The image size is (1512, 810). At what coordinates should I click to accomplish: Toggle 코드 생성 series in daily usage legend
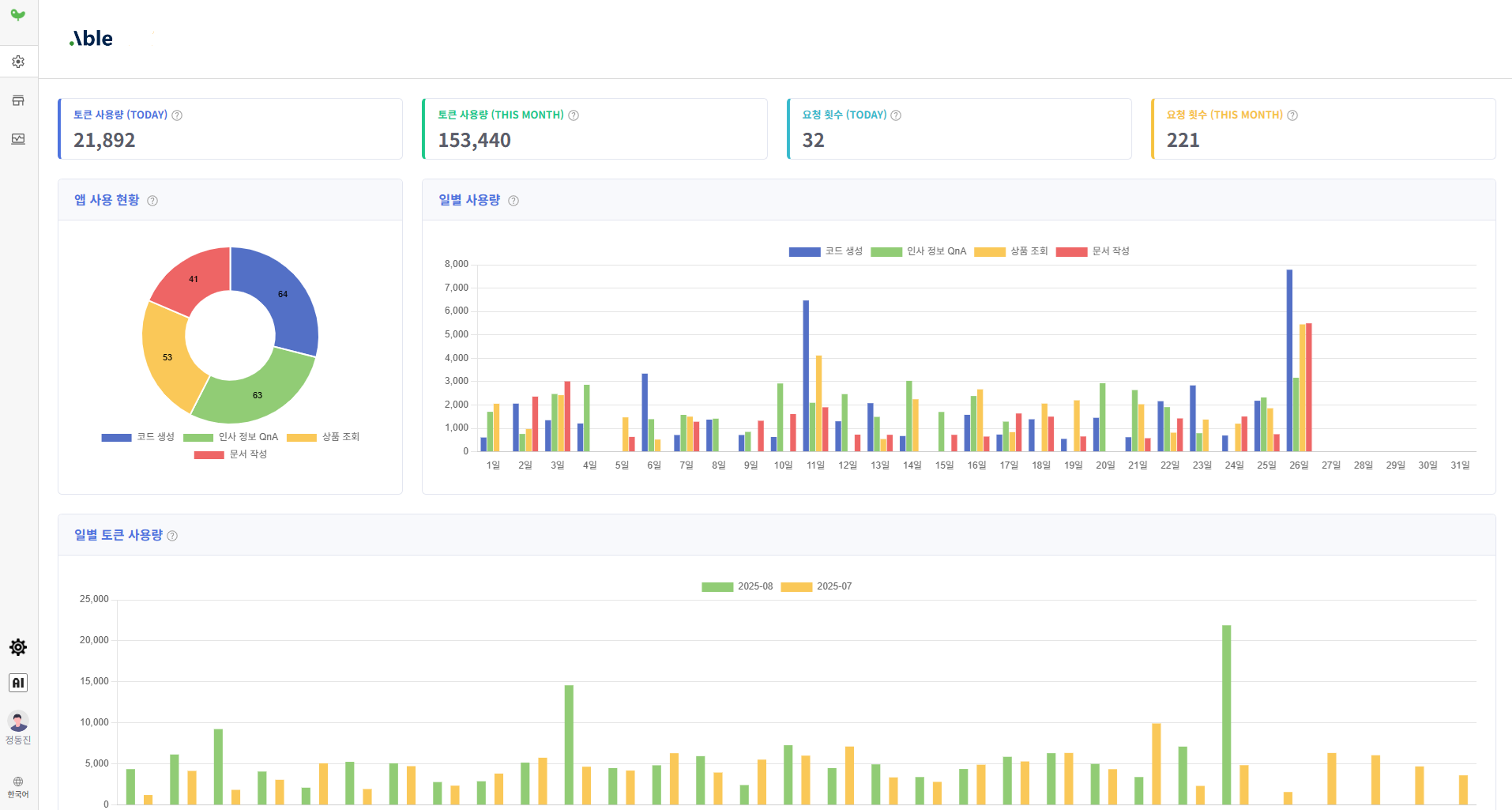tap(826, 251)
